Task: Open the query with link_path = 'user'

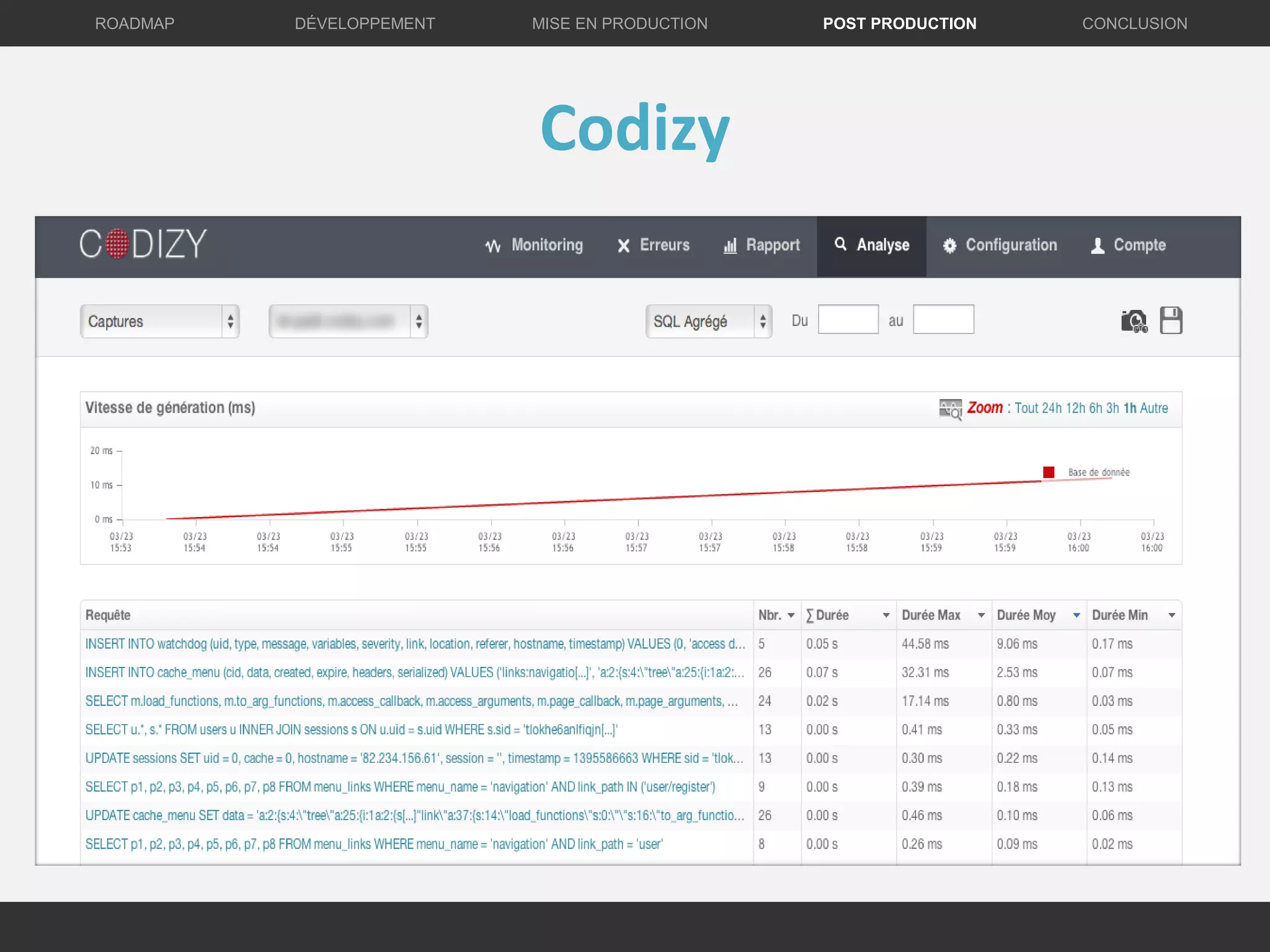Action: coord(374,844)
